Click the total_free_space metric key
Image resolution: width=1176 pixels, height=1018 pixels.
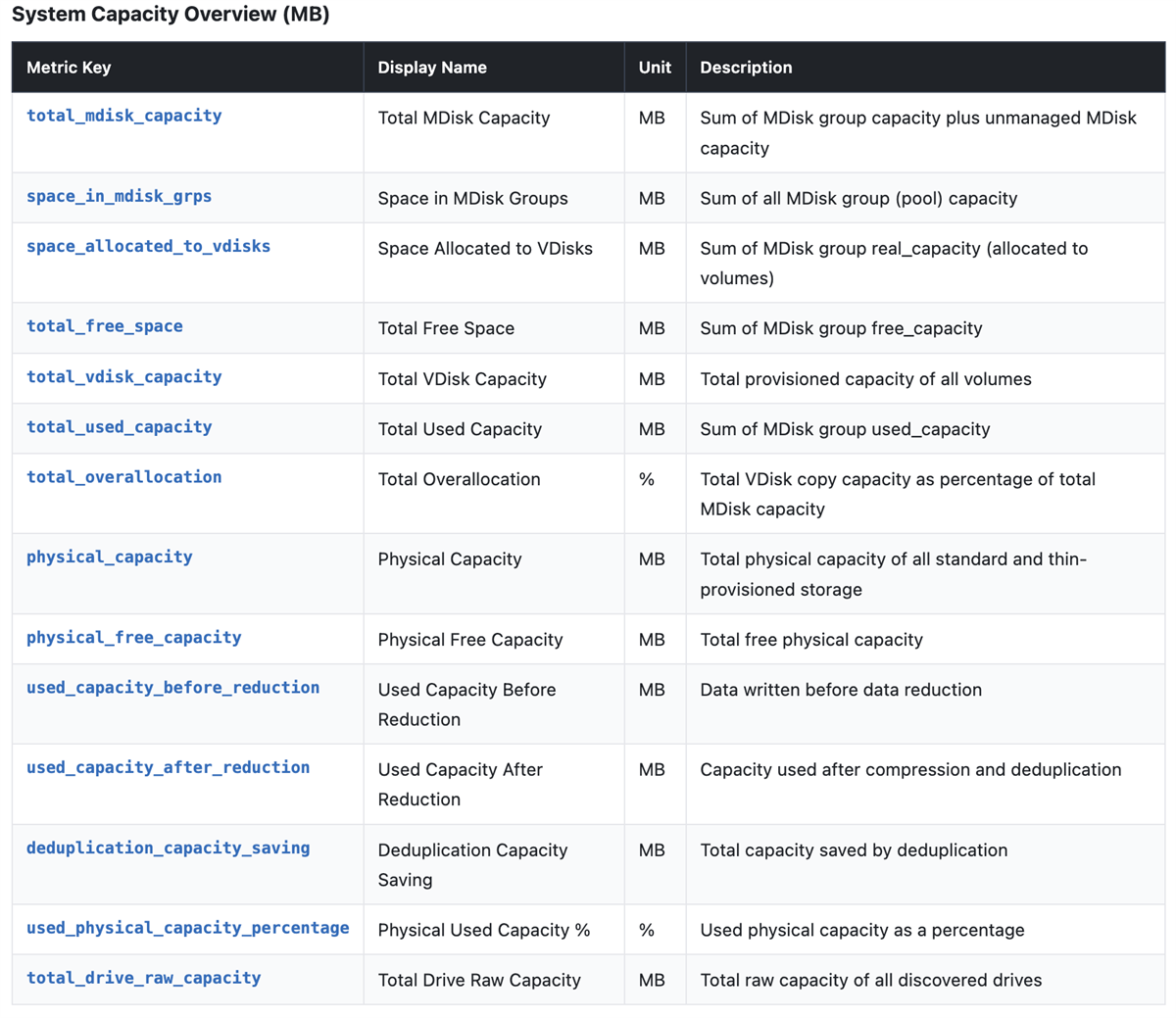click(x=105, y=326)
